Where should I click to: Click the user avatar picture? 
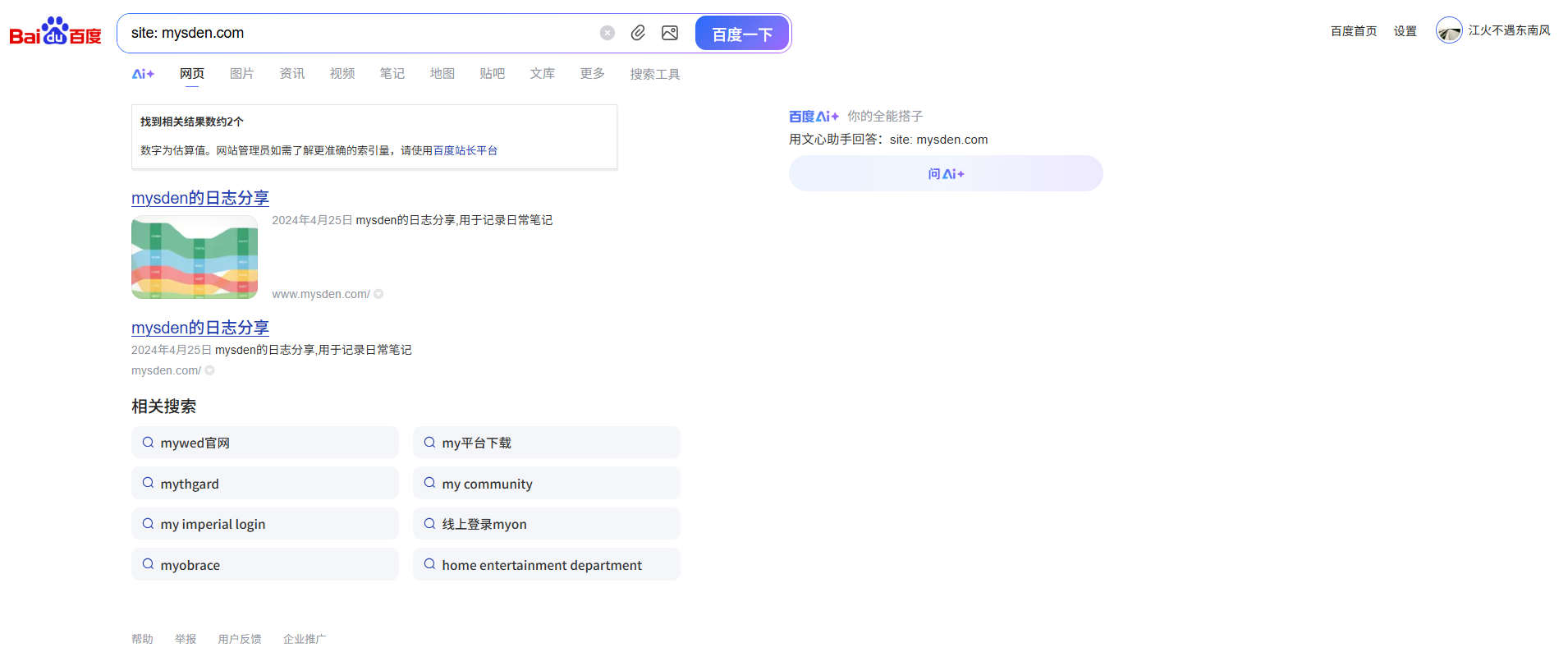point(1449,30)
